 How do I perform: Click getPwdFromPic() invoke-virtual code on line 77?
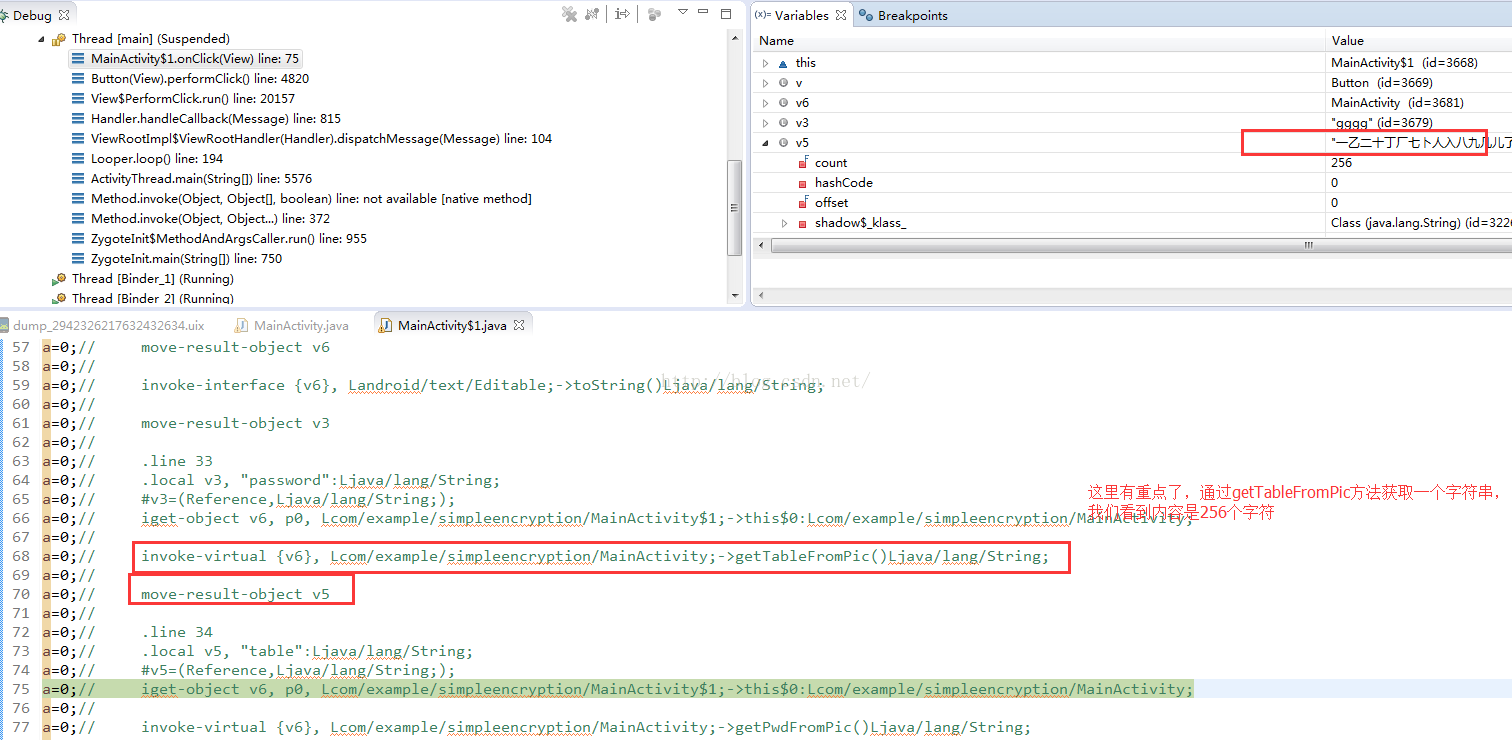pyautogui.click(x=586, y=727)
